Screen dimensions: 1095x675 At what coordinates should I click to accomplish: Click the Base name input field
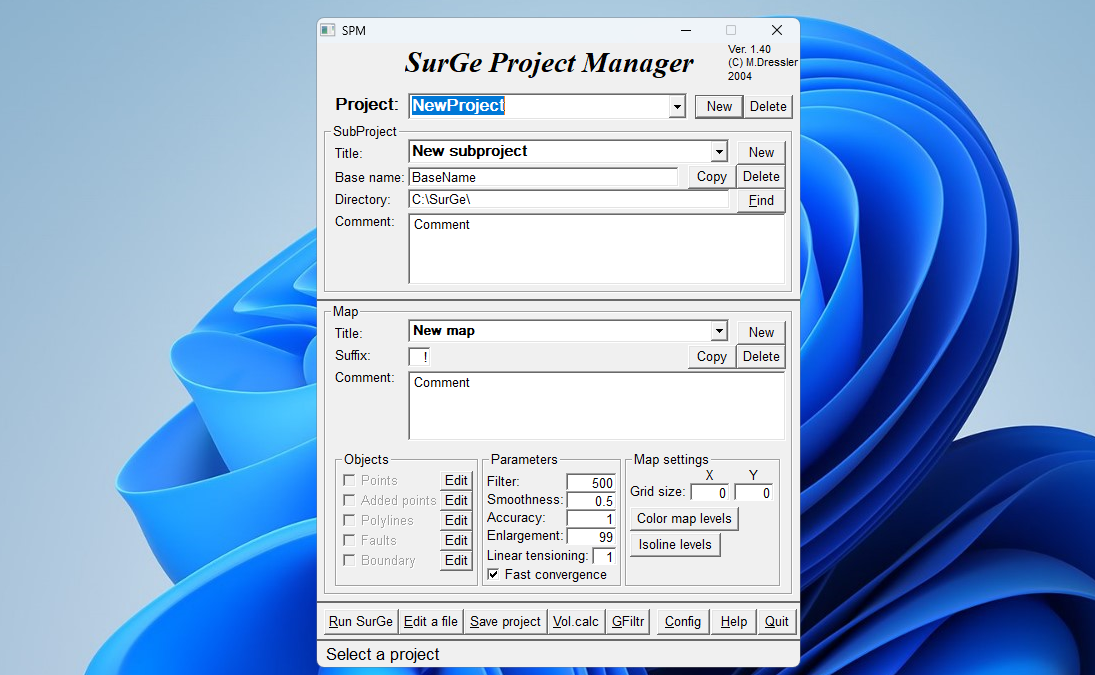[543, 177]
